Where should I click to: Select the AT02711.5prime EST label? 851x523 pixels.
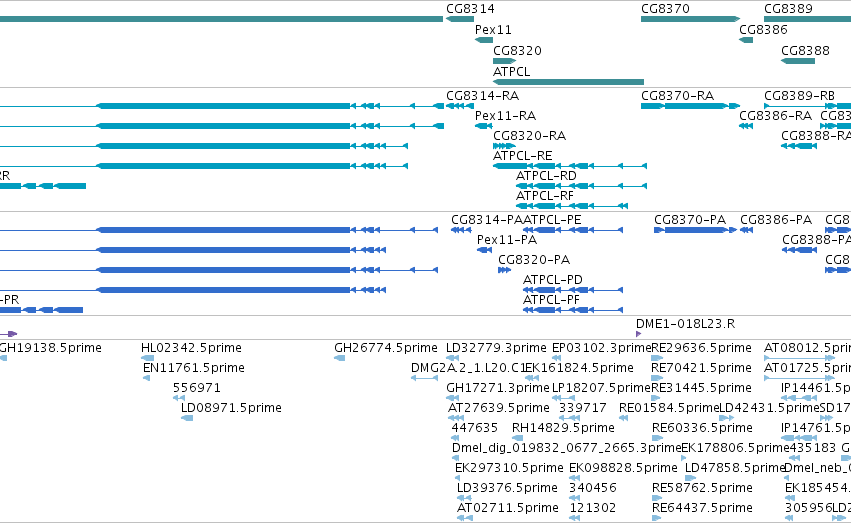point(507,508)
